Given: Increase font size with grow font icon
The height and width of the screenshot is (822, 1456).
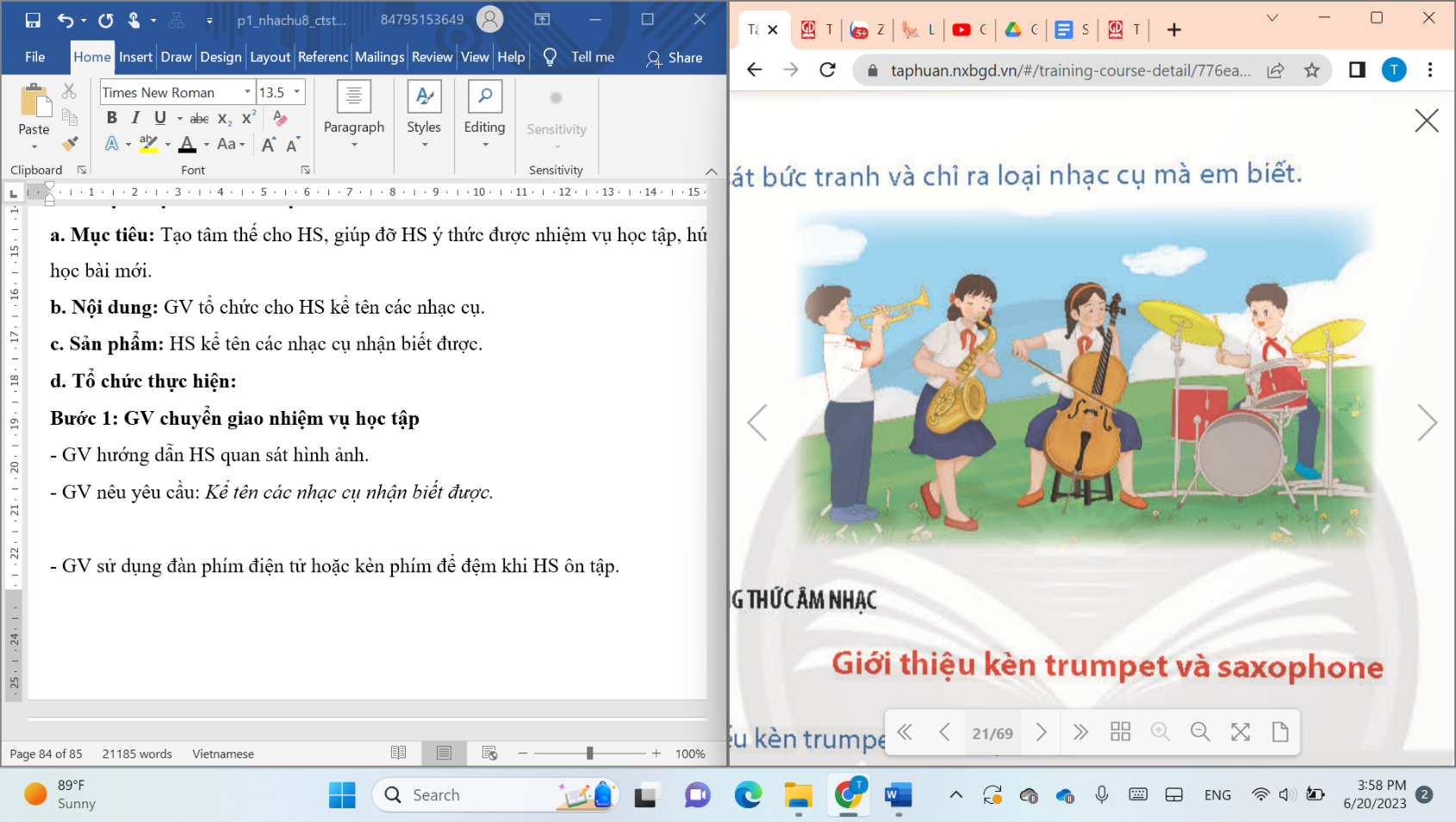Looking at the screenshot, I should click(269, 145).
